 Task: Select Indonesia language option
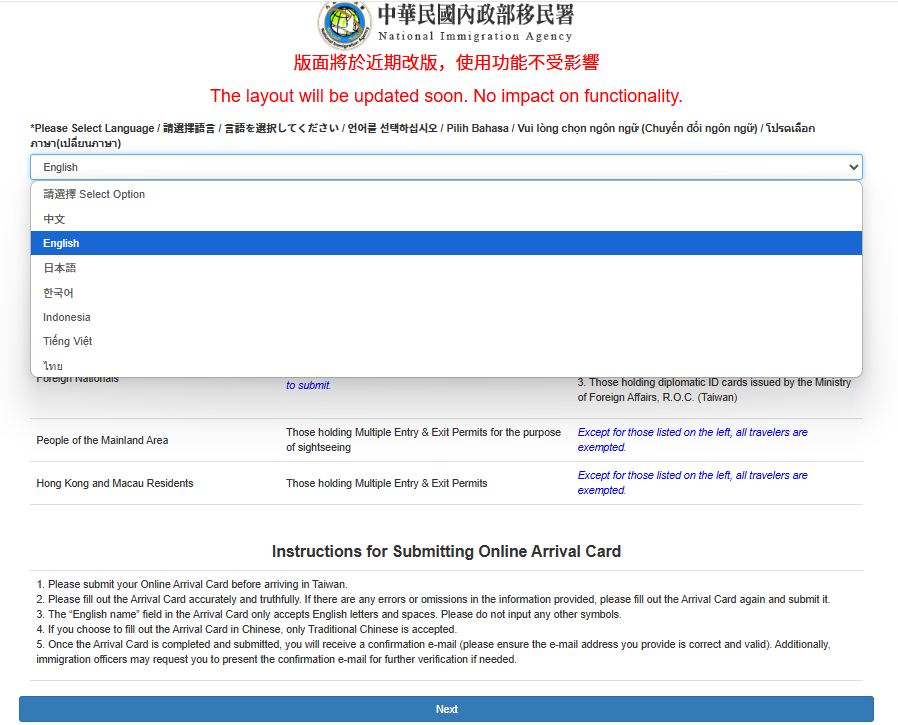coord(66,317)
